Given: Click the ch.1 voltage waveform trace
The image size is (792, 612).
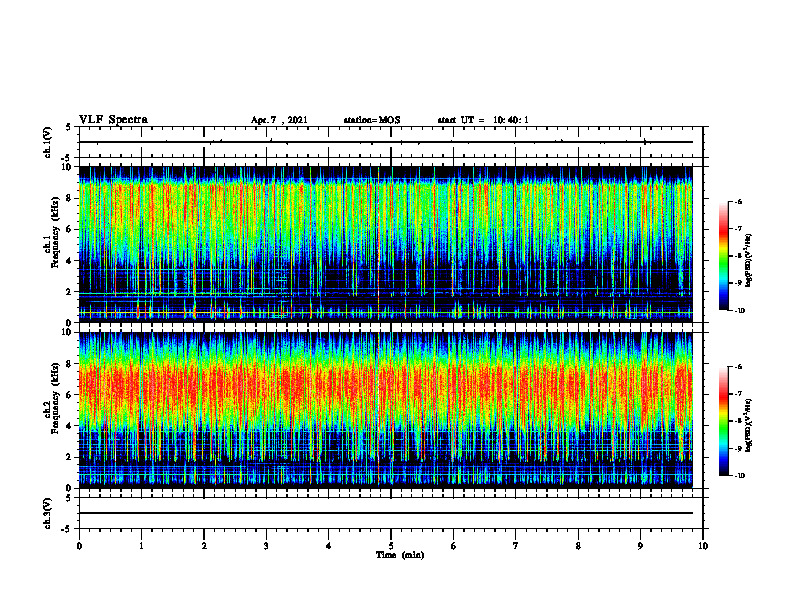Looking at the screenshot, I should (x=386, y=142).
